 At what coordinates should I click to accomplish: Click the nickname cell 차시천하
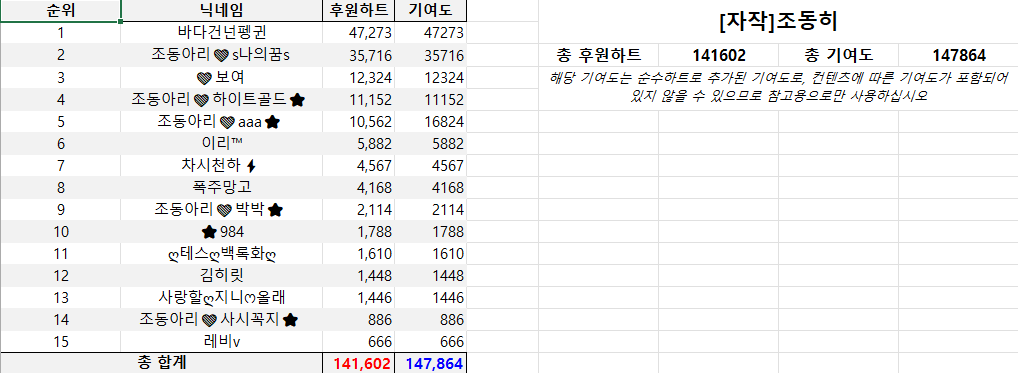tap(222, 165)
